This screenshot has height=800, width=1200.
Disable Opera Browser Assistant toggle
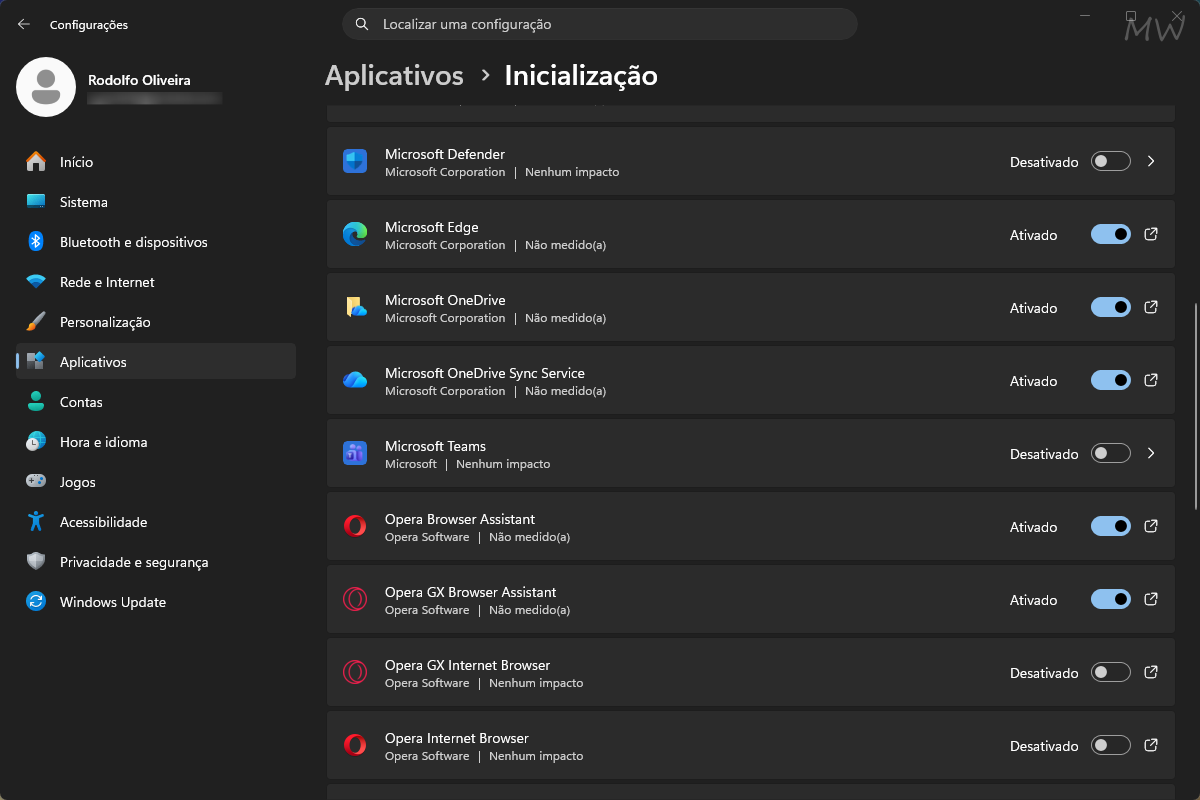tap(1111, 526)
